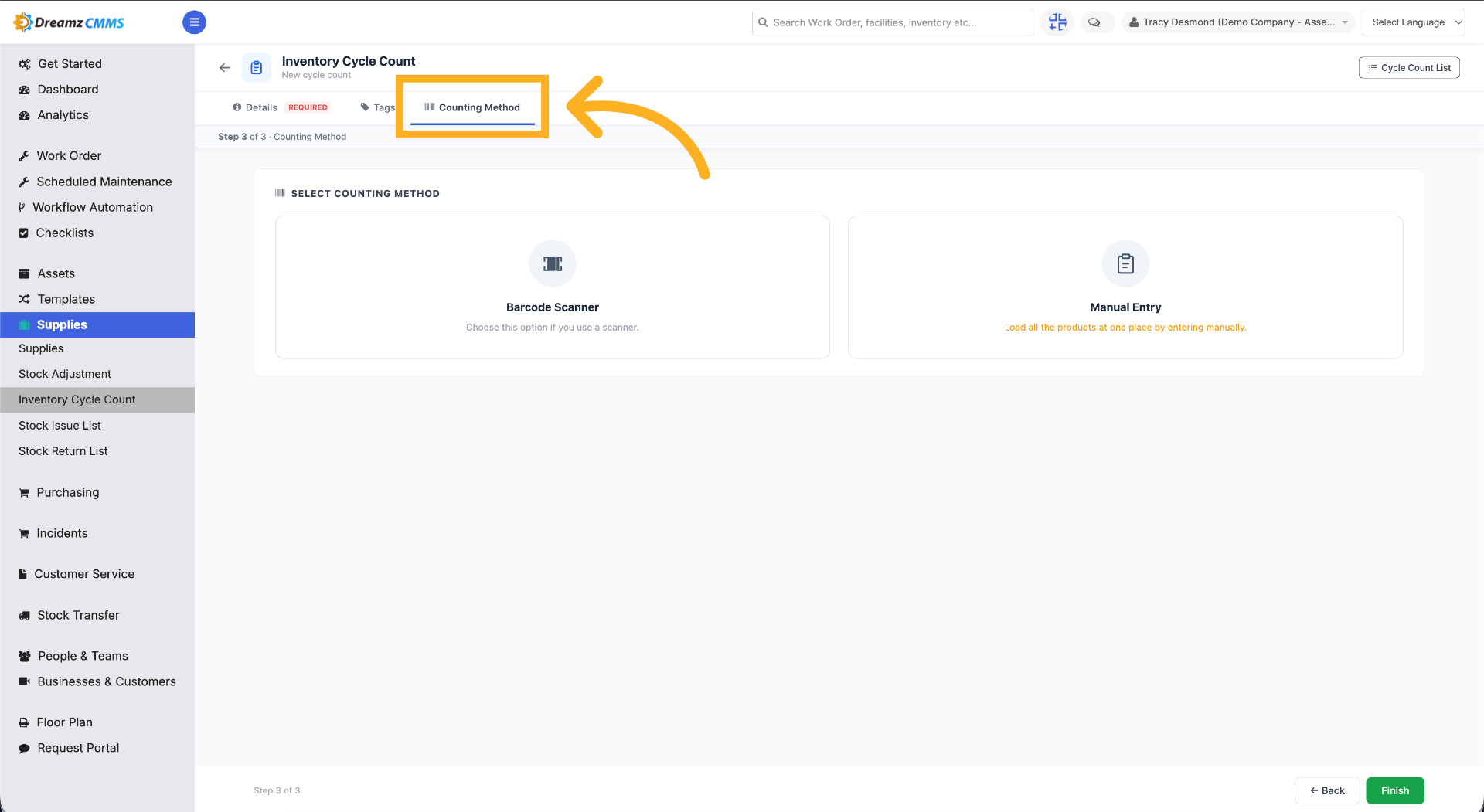Image resolution: width=1484 pixels, height=812 pixels.
Task: Select the Counting Method tab
Action: pos(472,107)
